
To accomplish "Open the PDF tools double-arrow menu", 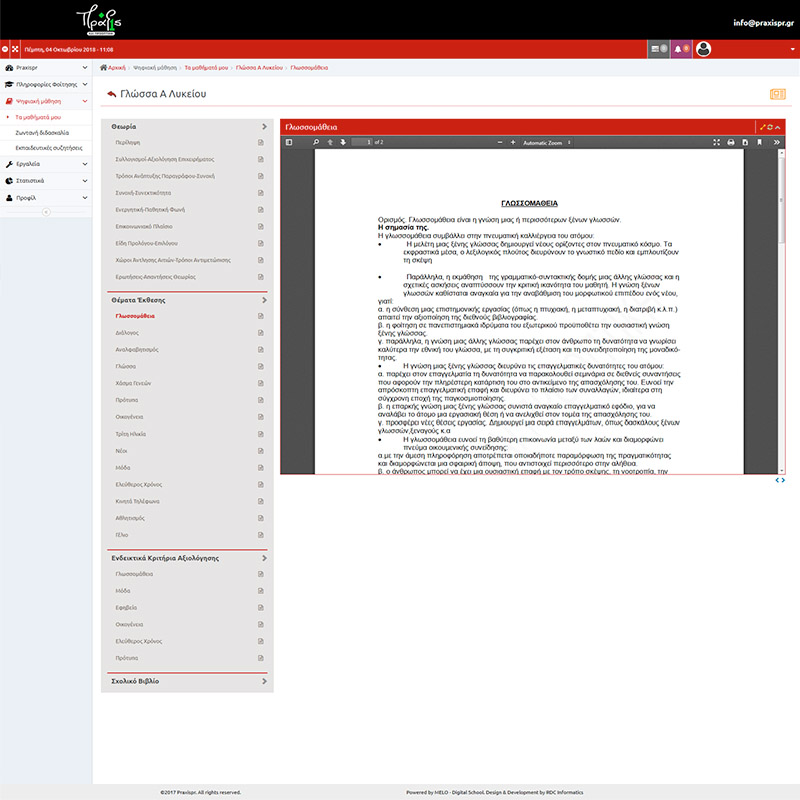I will (776, 143).
